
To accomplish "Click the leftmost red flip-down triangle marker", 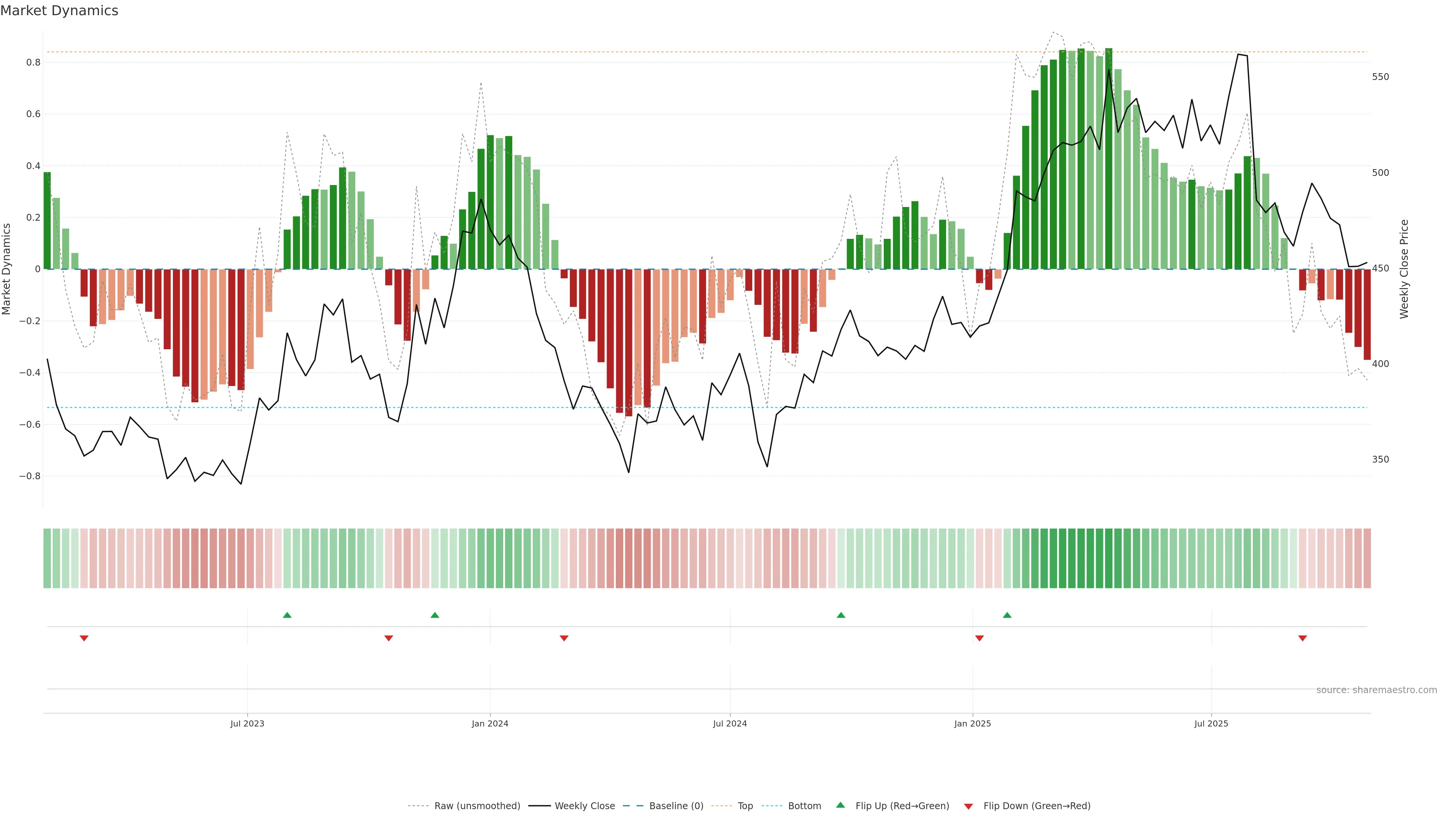I will point(84,638).
